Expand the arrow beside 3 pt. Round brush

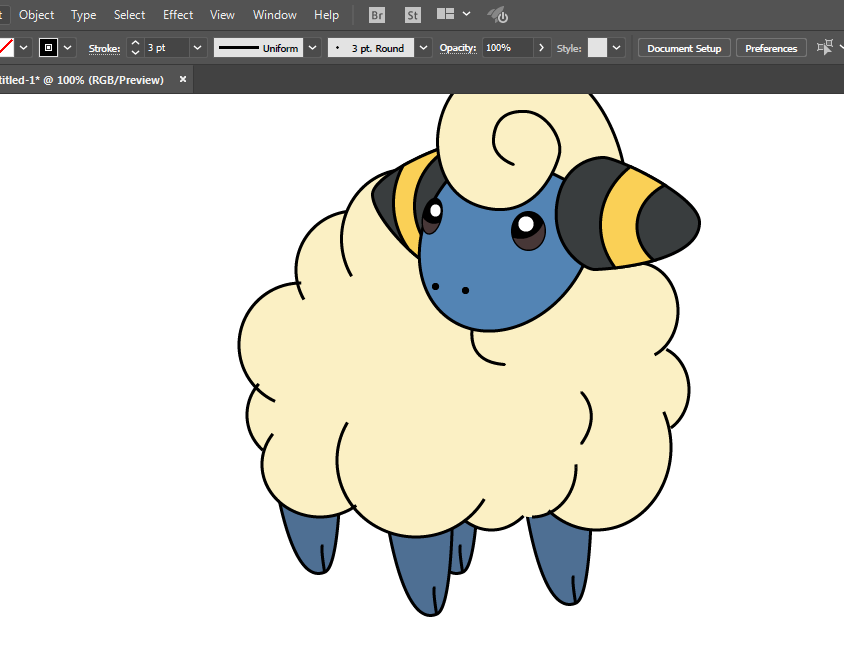(x=424, y=48)
